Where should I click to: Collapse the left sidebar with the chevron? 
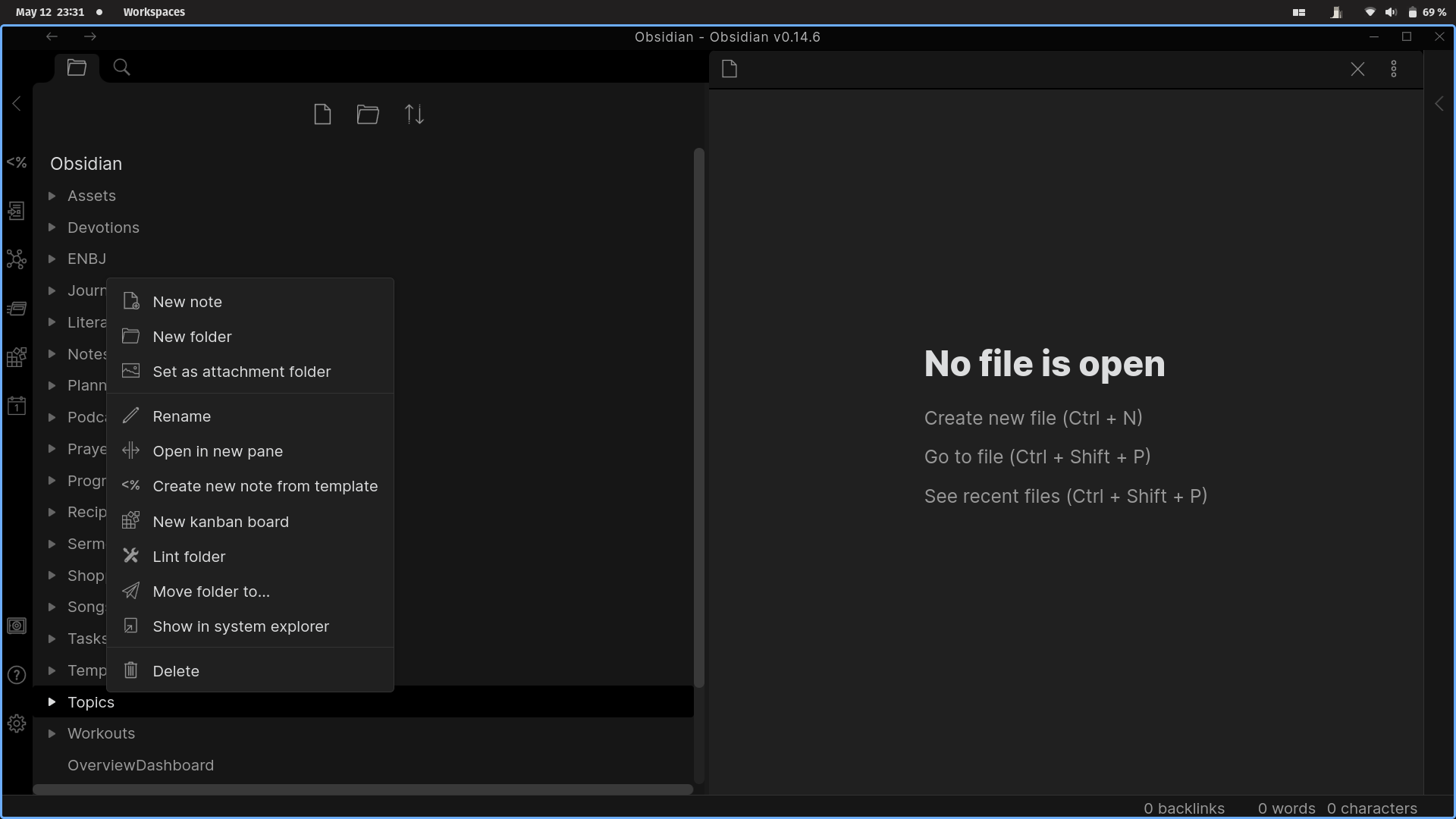(17, 104)
